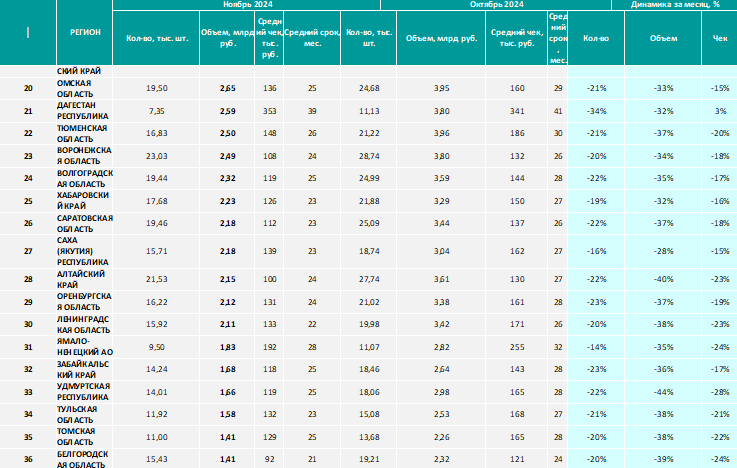Screen dimensions: 737x468
Task: Select ХАБАРОВСКИЙ КРАЙ region cell
Action: pos(85,201)
